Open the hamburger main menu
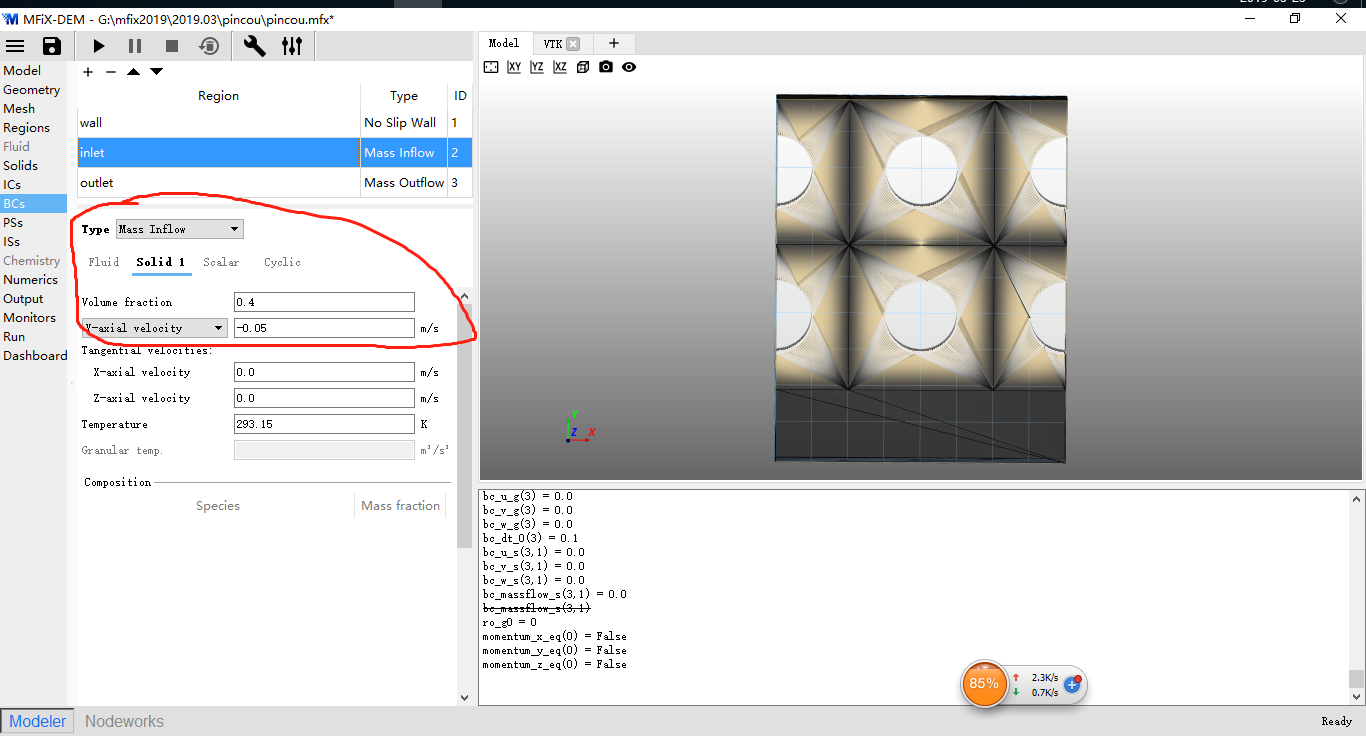The width and height of the screenshot is (1366, 736). coord(16,46)
